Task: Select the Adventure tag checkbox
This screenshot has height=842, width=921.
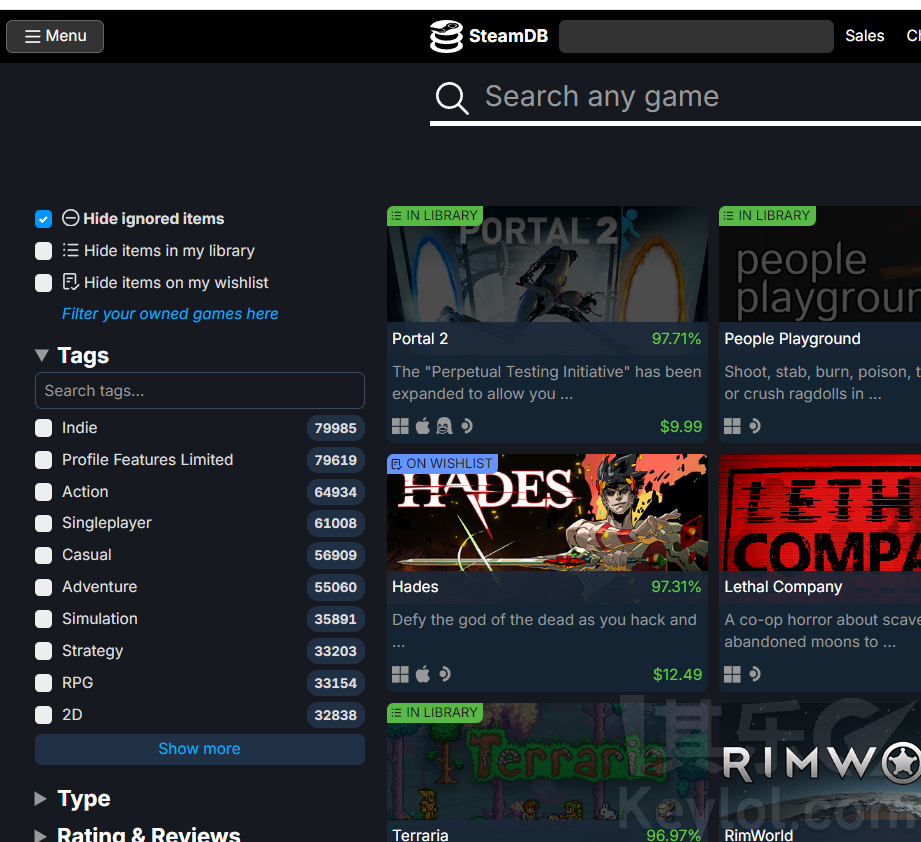Action: (43, 587)
